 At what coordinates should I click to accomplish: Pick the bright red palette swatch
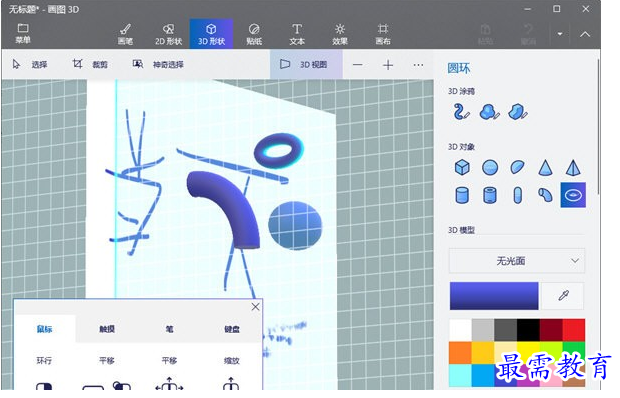click(573, 330)
